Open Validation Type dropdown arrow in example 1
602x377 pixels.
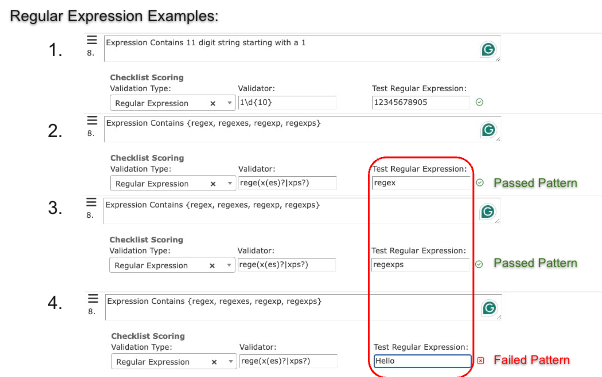click(x=229, y=103)
